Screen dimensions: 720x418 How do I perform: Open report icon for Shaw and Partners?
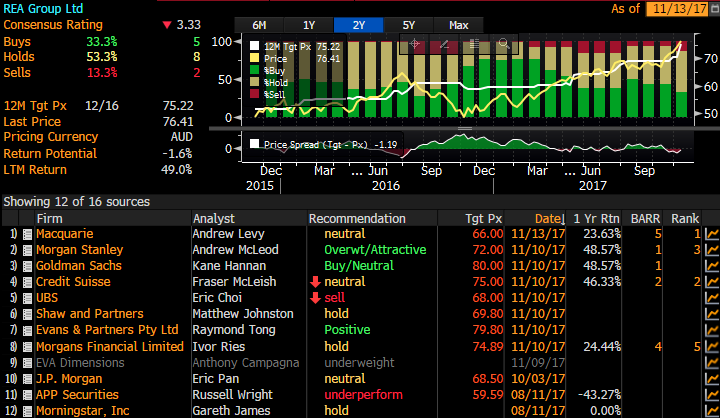[x=28, y=315]
